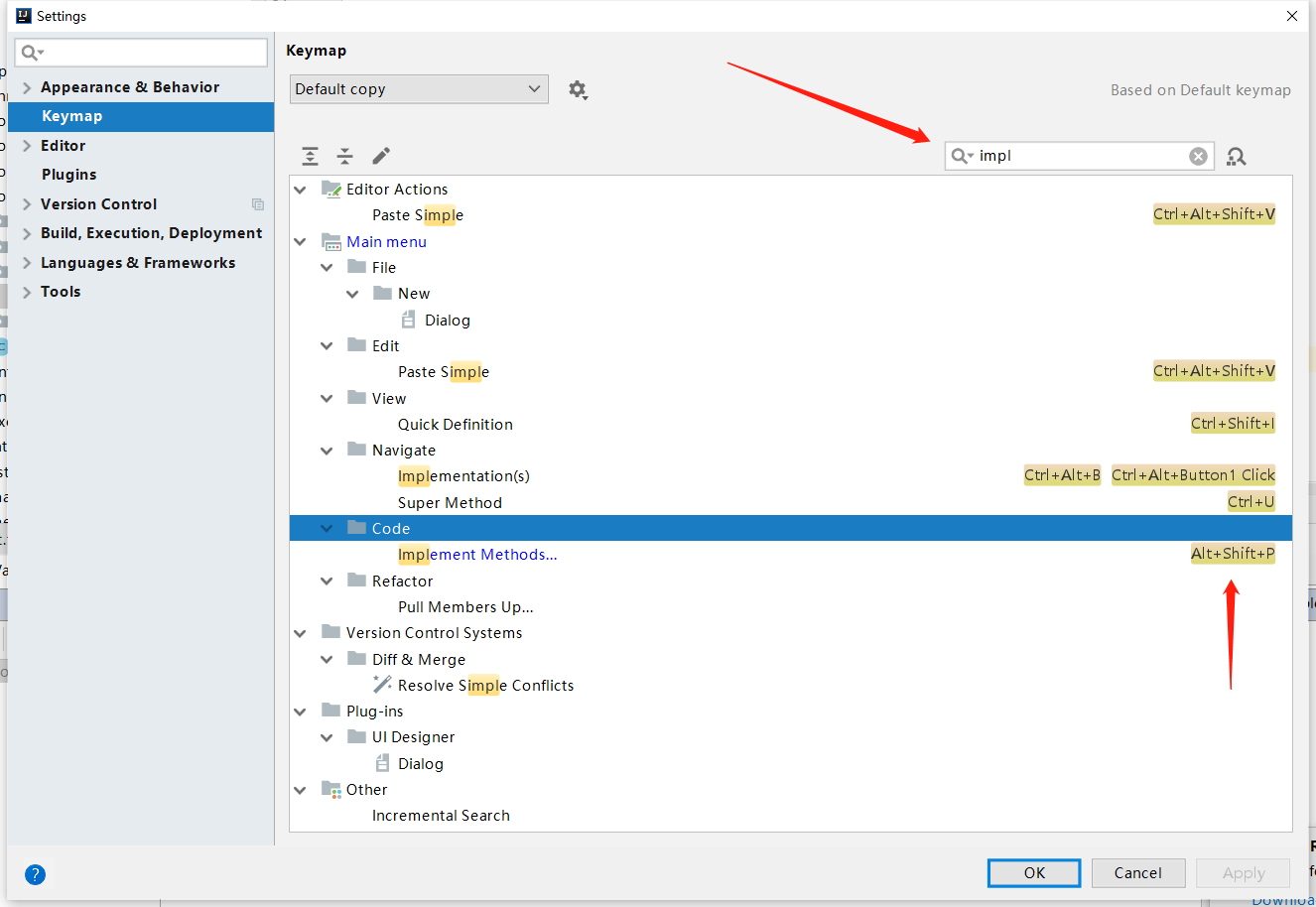The height and width of the screenshot is (907, 1316).
Task: Collapse the Plug-ins tree node
Action: tap(301, 712)
